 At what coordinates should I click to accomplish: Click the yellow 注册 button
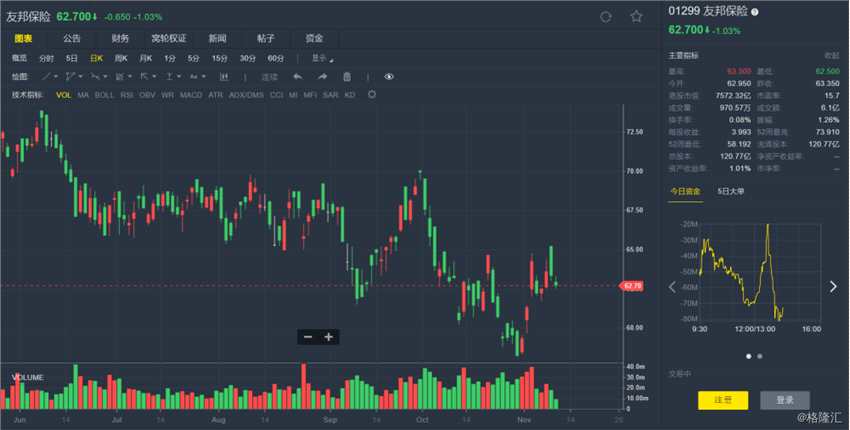[723, 400]
